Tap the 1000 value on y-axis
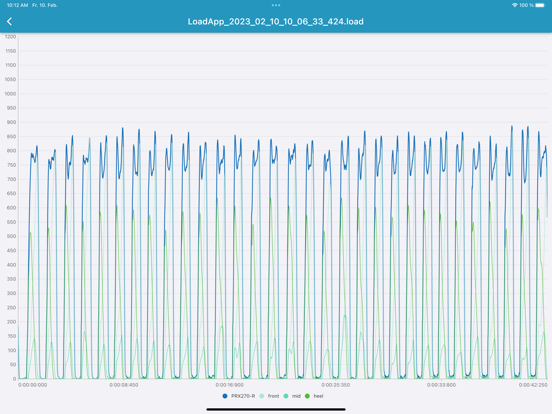The height and width of the screenshot is (414, 552). click(x=11, y=94)
